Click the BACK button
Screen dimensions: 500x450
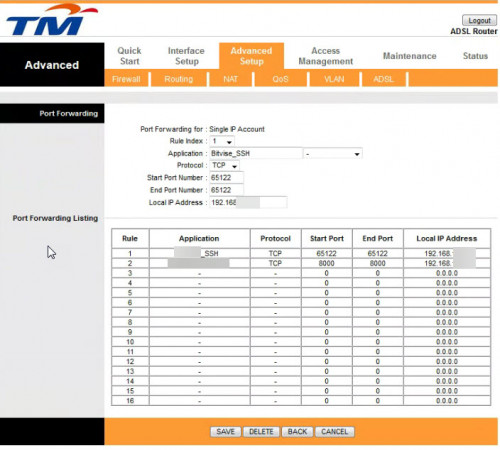(x=297, y=432)
